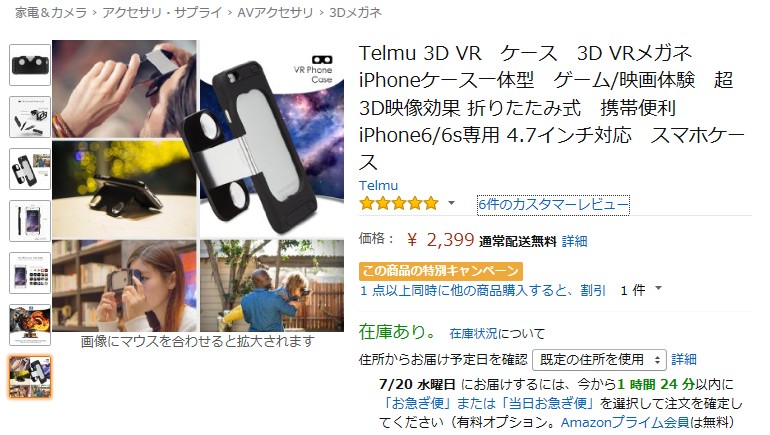Select the second product thumbnail with parts diagram

30,117
